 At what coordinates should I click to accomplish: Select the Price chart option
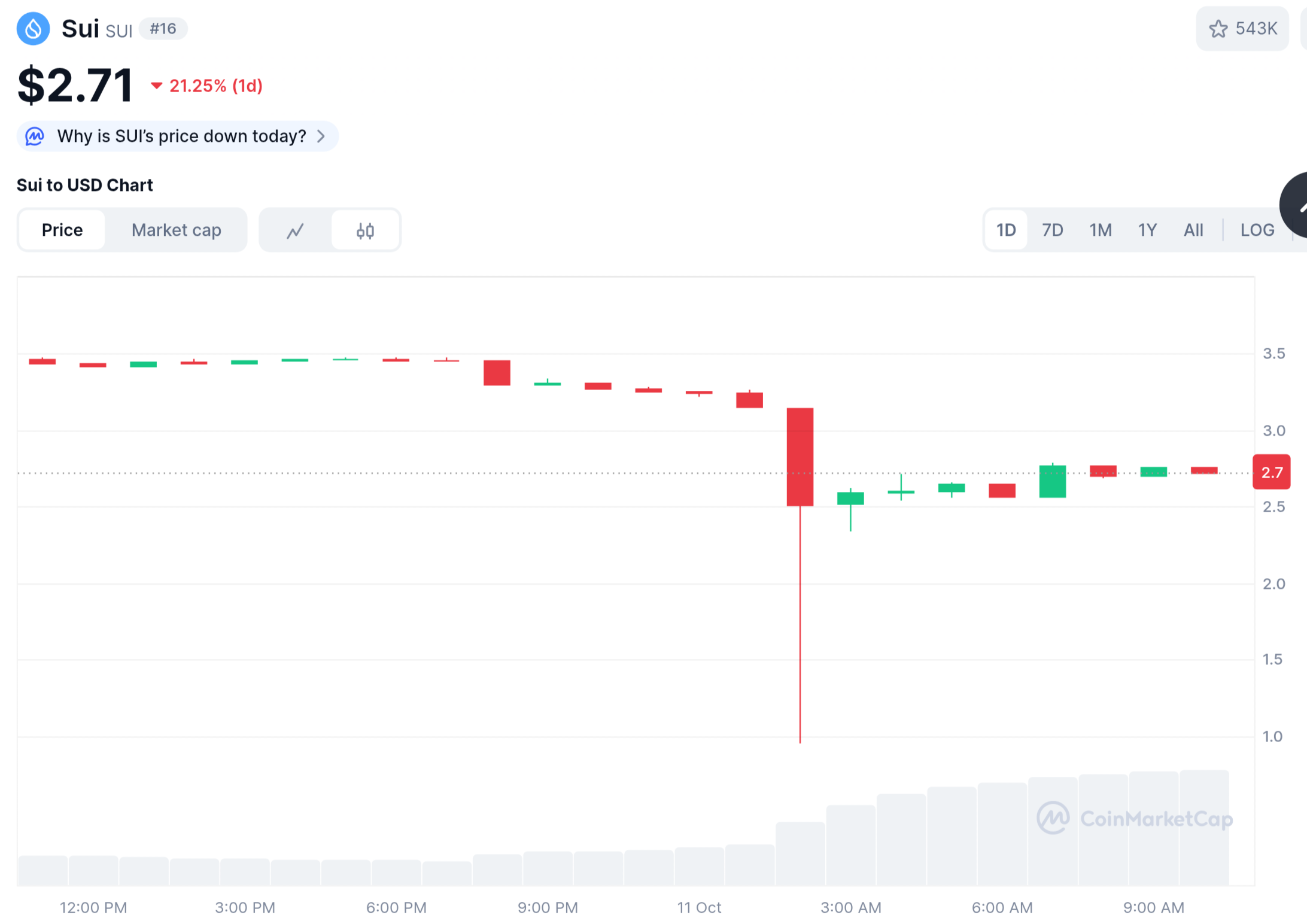tap(62, 230)
